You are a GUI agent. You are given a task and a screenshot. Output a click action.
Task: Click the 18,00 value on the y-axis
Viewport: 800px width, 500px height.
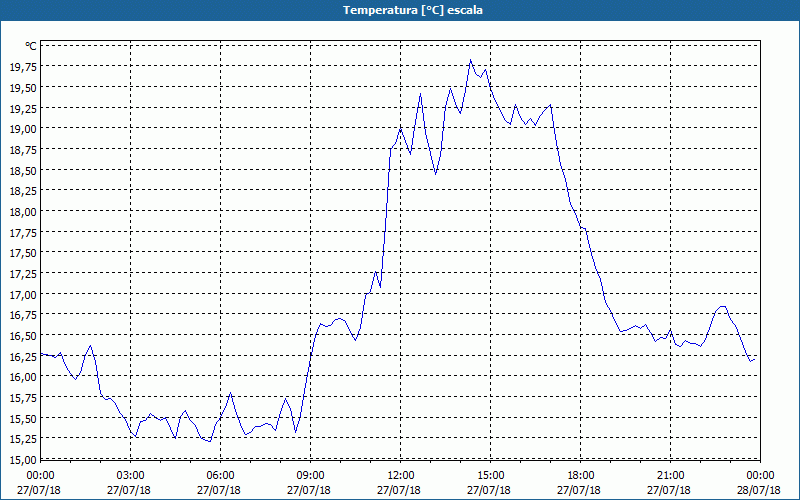(23, 211)
